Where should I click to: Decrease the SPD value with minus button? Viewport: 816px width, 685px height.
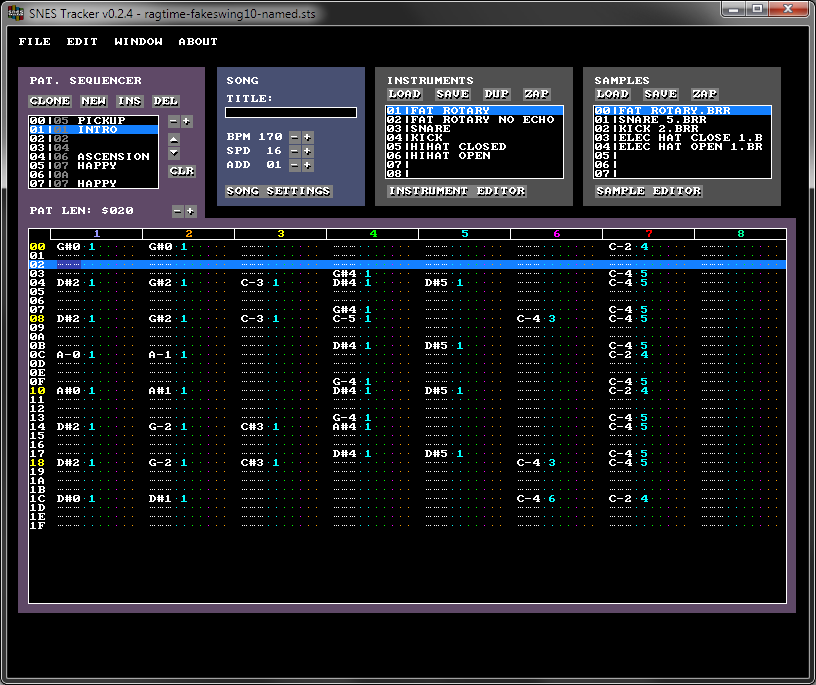click(x=294, y=151)
